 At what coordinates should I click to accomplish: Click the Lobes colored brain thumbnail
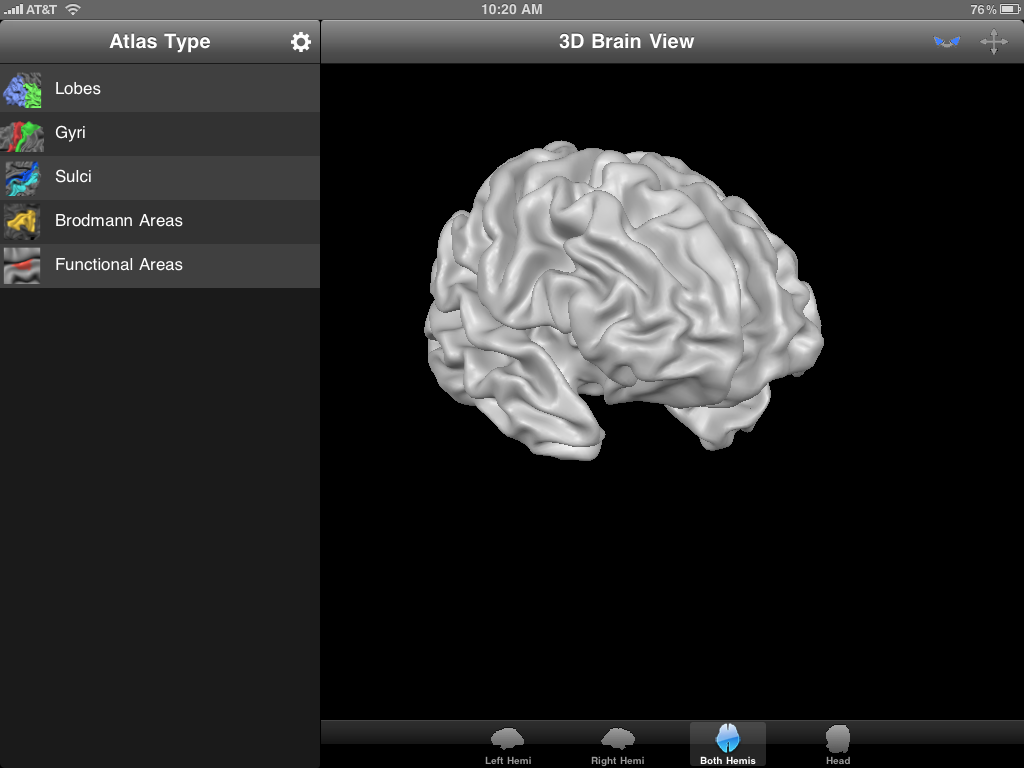pos(22,89)
